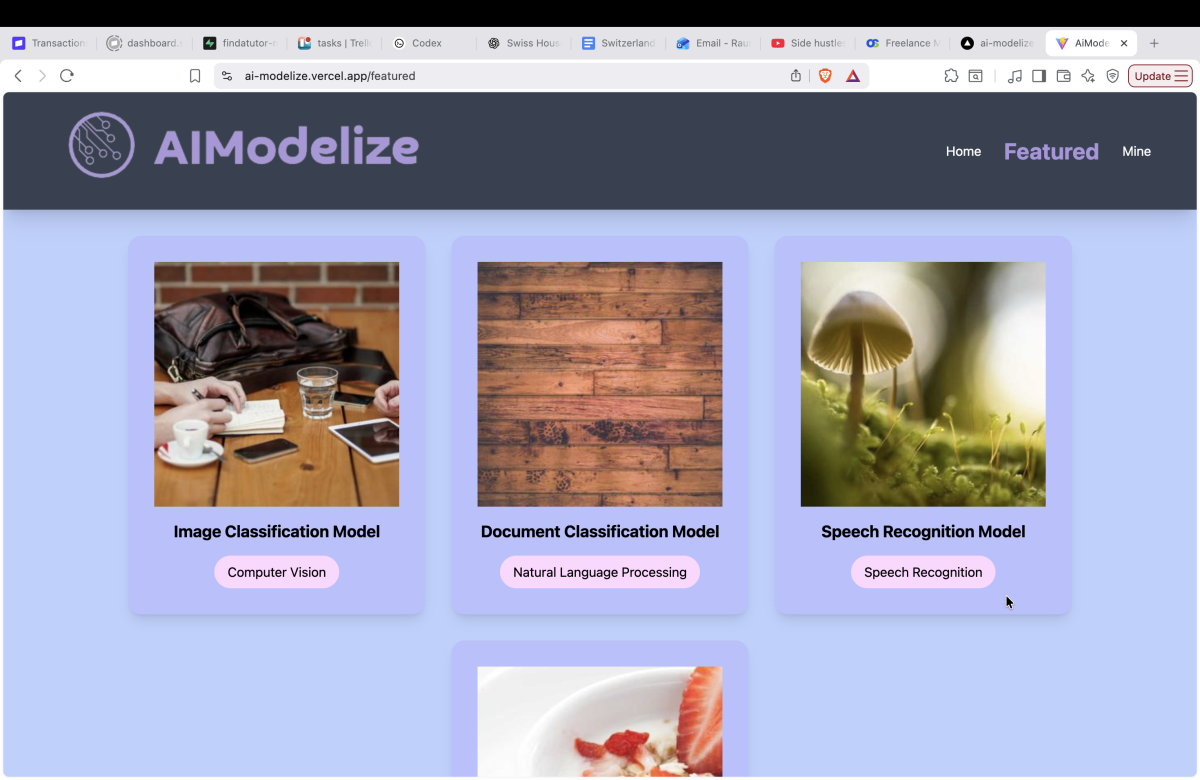The width and height of the screenshot is (1200, 780).
Task: Switch to the tasks Trello tab
Action: [335, 43]
